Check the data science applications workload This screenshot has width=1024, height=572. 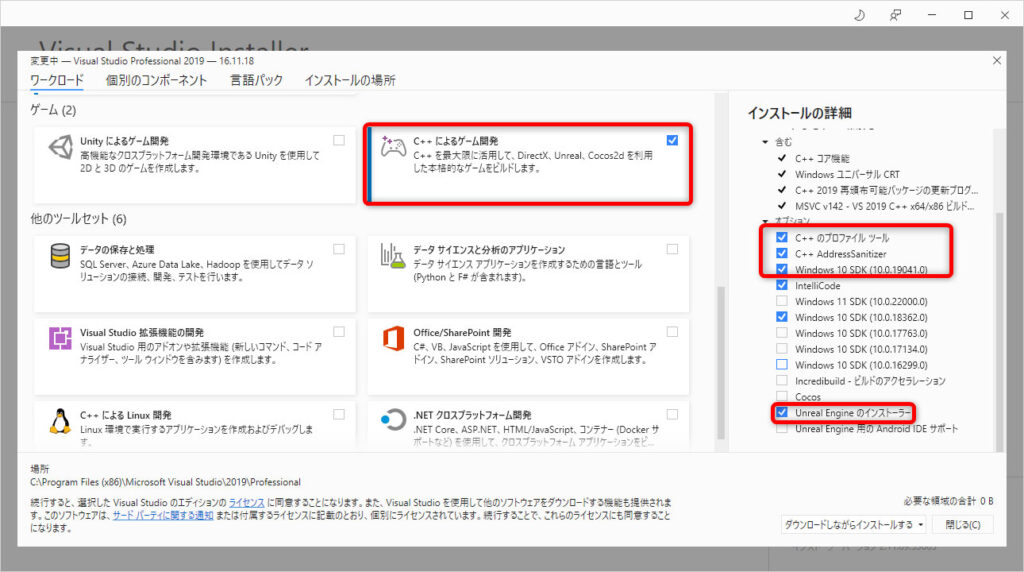[x=672, y=249]
